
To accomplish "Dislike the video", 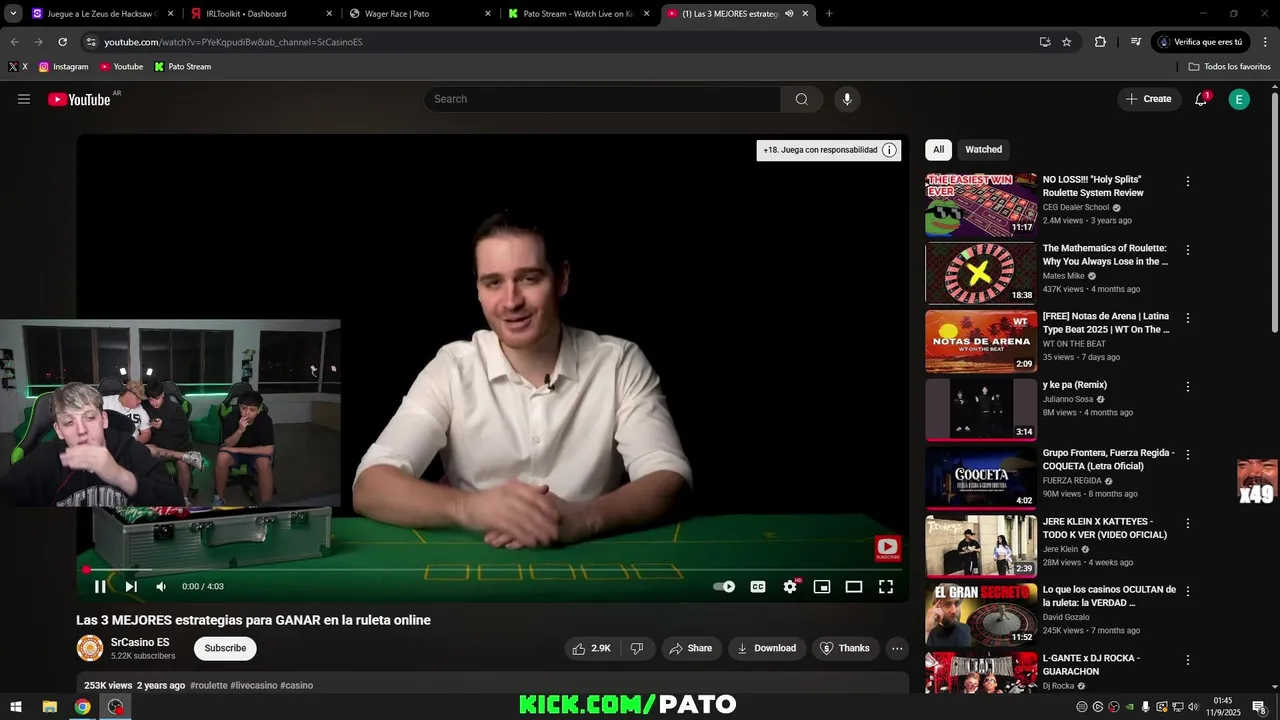I will 637,648.
